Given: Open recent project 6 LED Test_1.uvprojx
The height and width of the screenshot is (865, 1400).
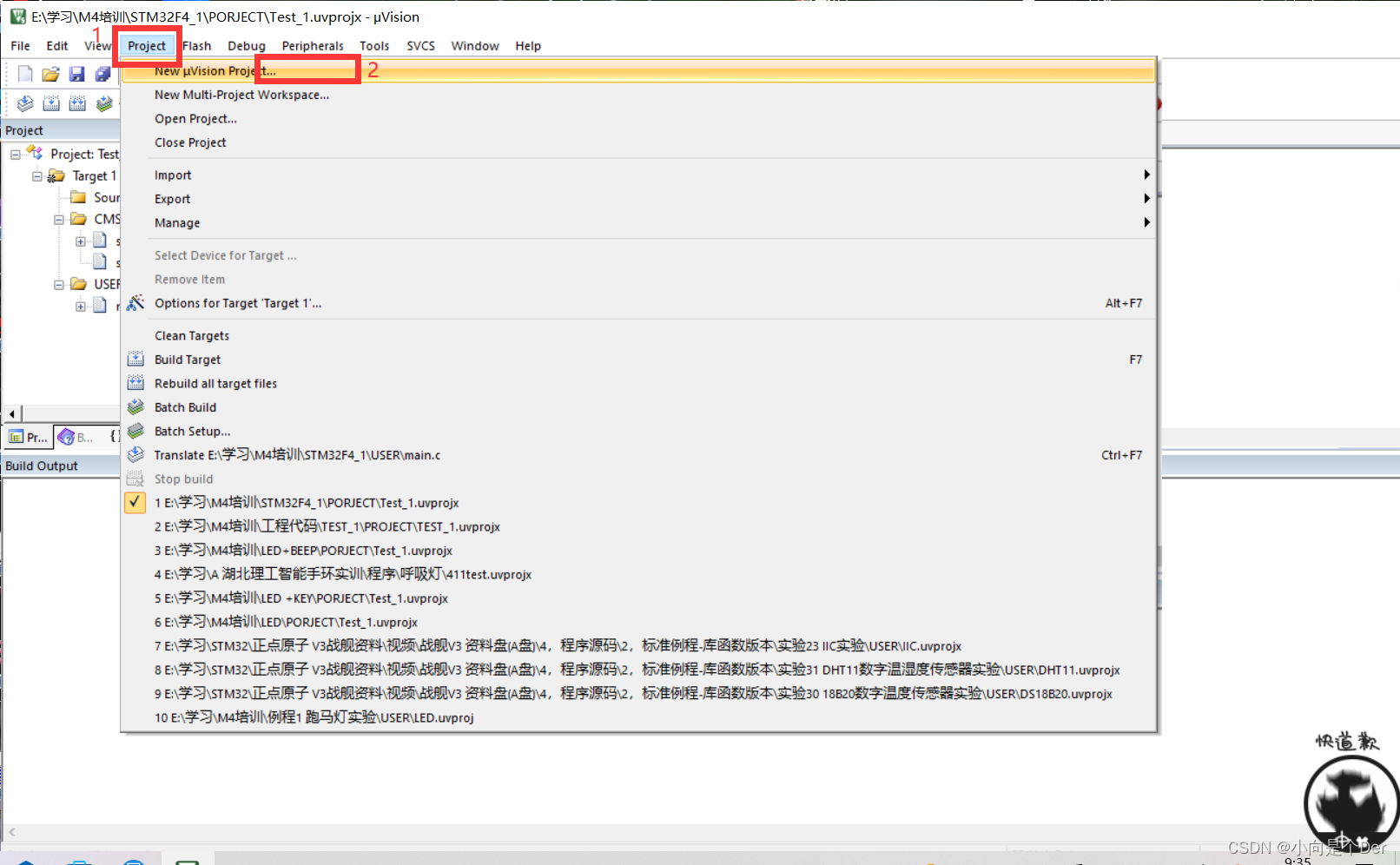Looking at the screenshot, I should click(x=639, y=622).
